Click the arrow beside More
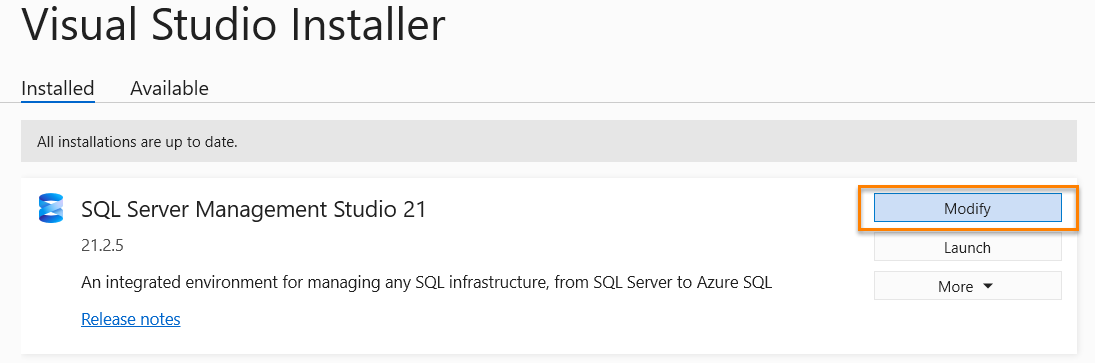The height and width of the screenshot is (363, 1095). pyautogui.click(x=987, y=287)
